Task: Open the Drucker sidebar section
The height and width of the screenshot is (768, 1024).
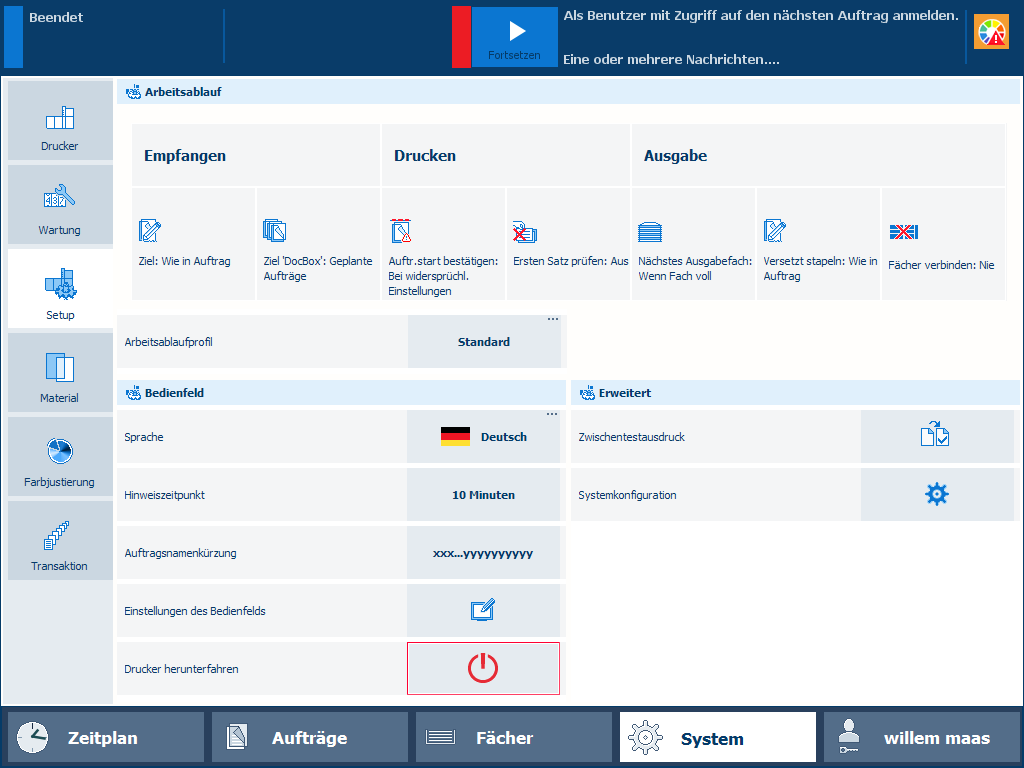Action: point(60,121)
